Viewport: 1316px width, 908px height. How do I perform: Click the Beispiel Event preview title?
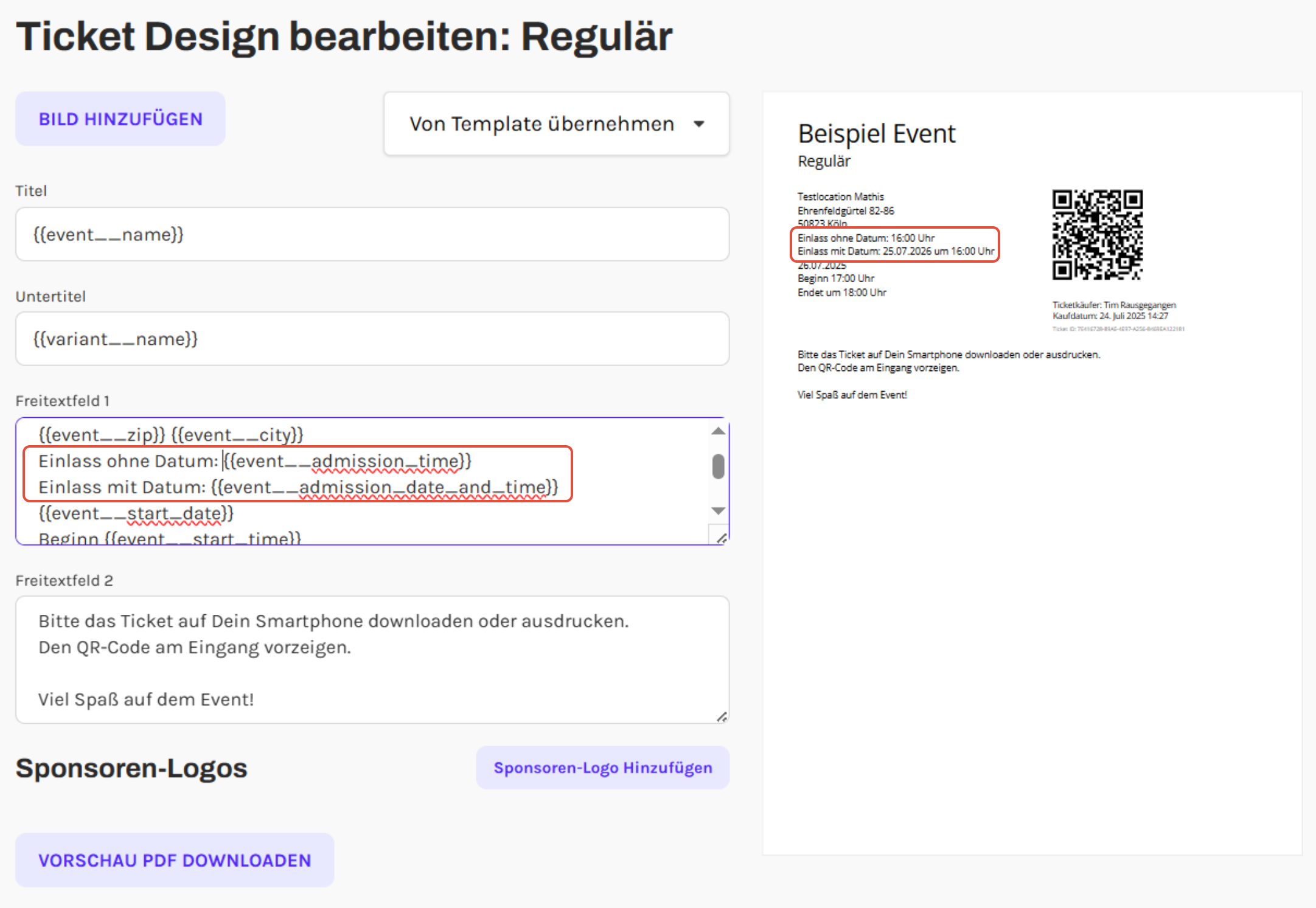tap(876, 134)
